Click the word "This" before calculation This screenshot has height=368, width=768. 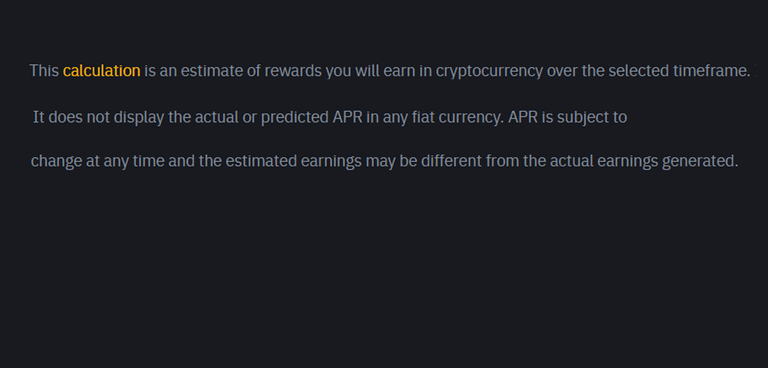[x=44, y=71]
